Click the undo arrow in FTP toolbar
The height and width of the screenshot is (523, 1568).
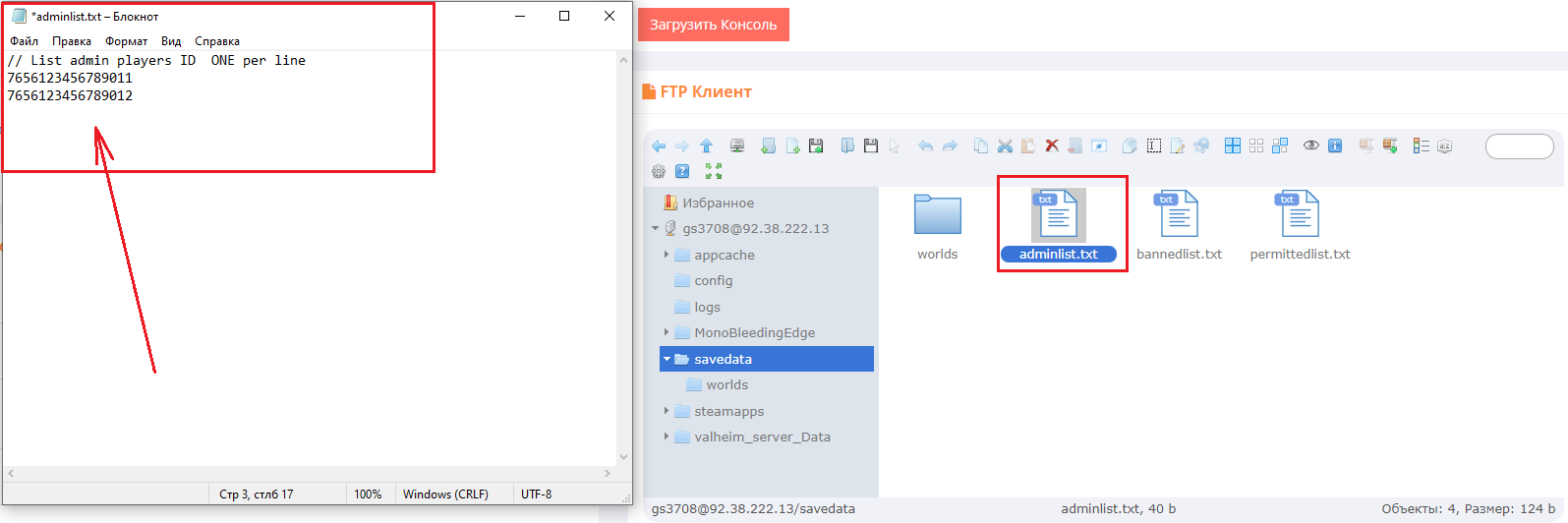pos(925,145)
